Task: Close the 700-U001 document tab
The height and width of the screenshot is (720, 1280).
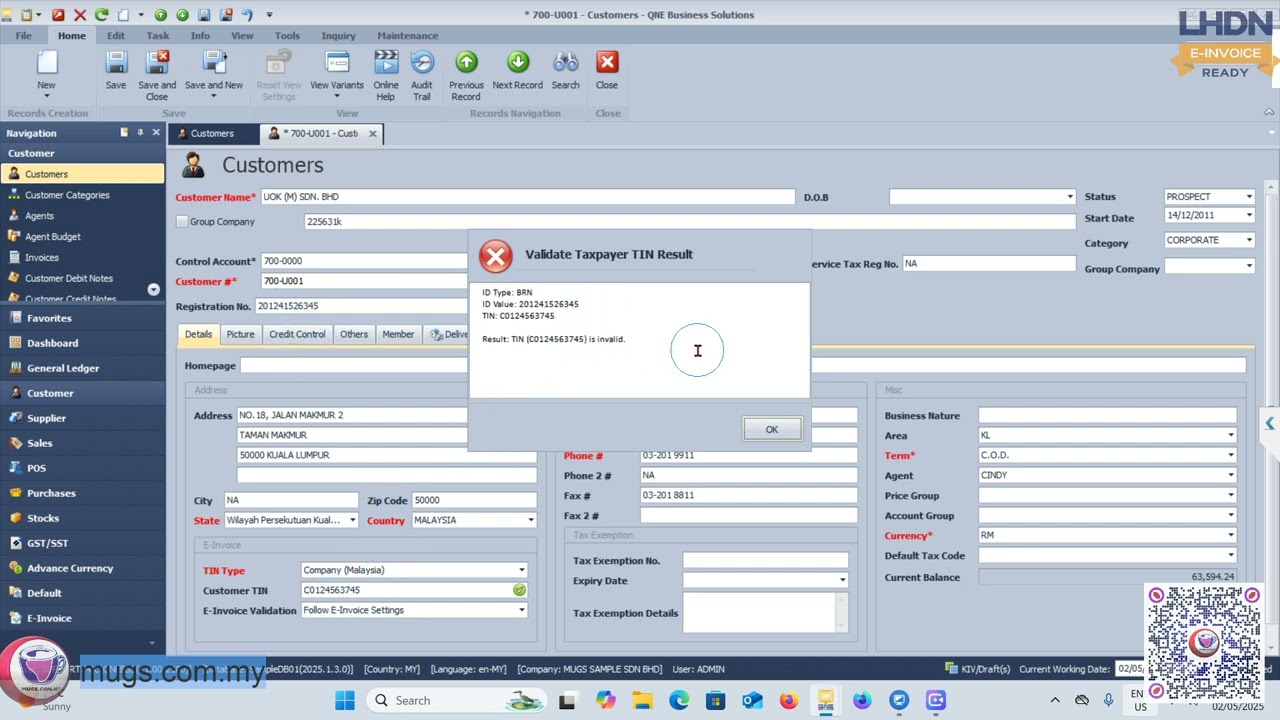Action: (373, 133)
